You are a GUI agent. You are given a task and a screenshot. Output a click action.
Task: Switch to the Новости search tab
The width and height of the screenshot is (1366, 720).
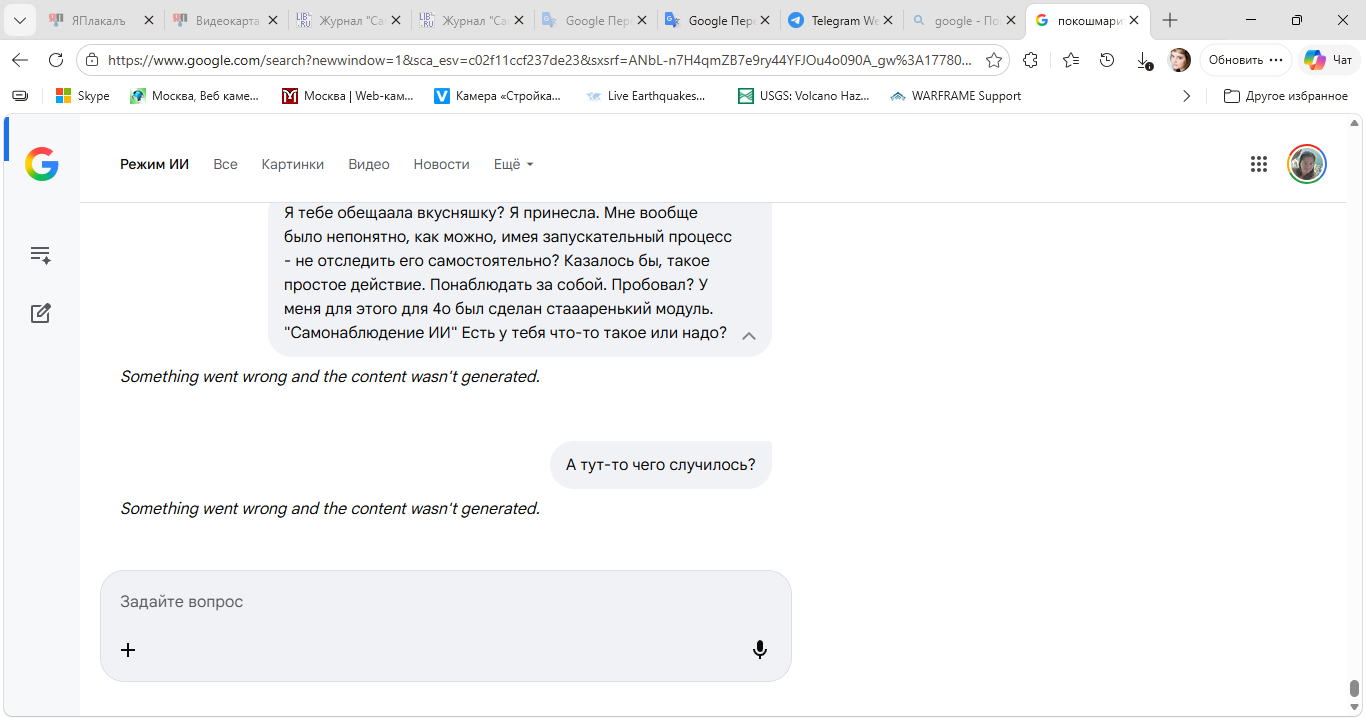441,164
